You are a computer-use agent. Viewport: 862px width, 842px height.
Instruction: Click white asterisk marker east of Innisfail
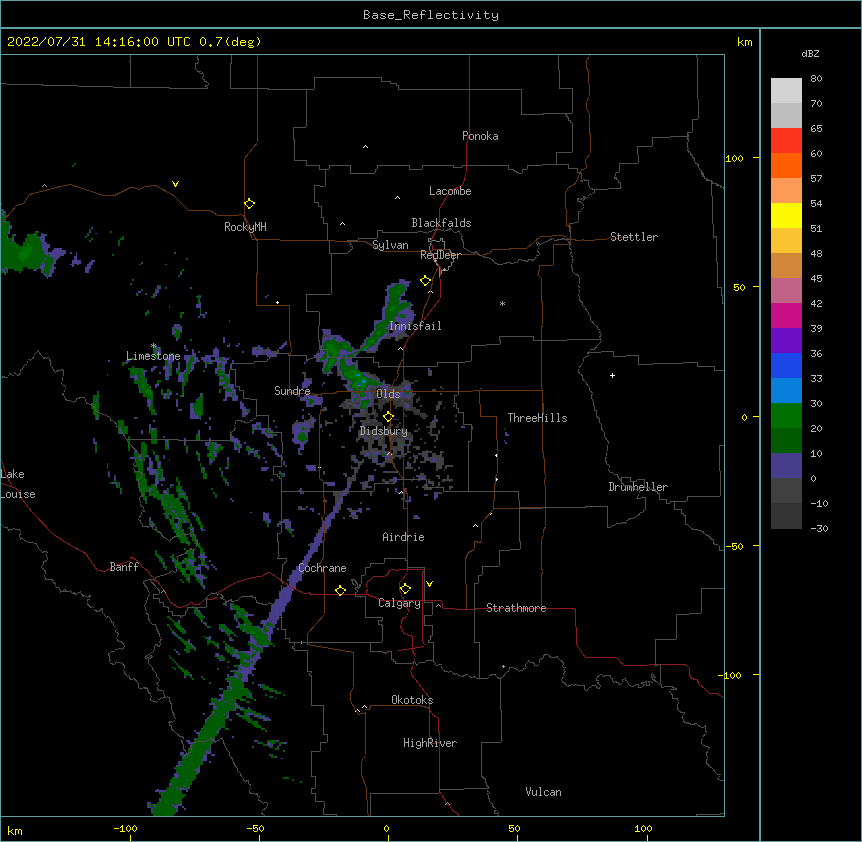pos(502,303)
